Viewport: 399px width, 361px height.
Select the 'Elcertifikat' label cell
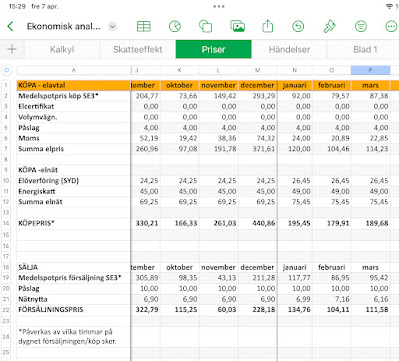(x=74, y=106)
